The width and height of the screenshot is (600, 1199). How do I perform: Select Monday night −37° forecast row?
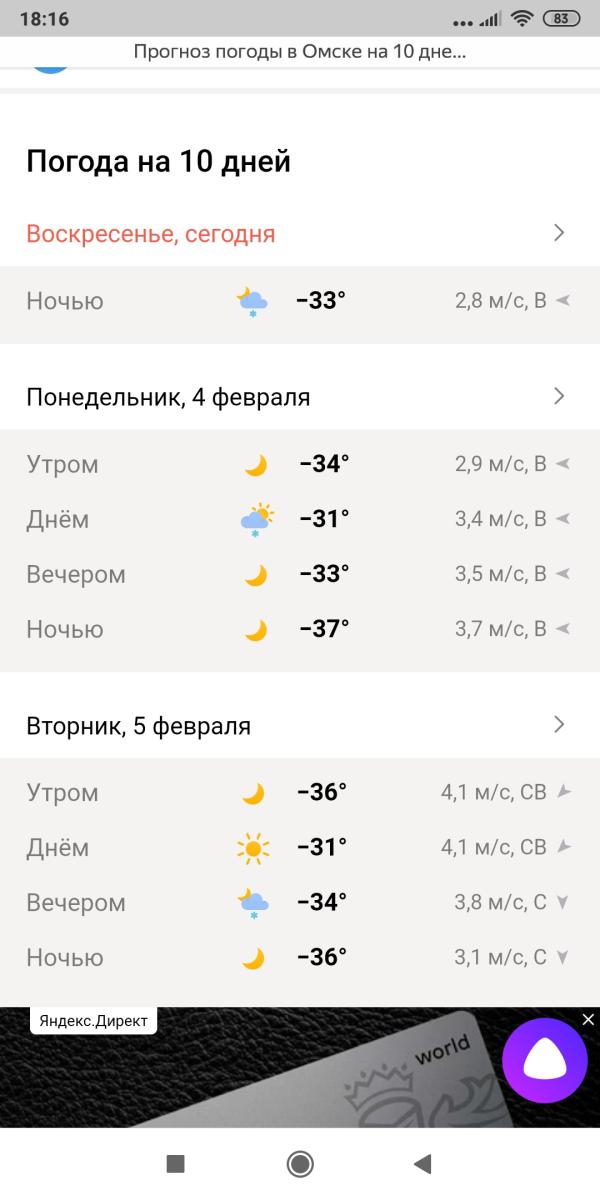[300, 629]
